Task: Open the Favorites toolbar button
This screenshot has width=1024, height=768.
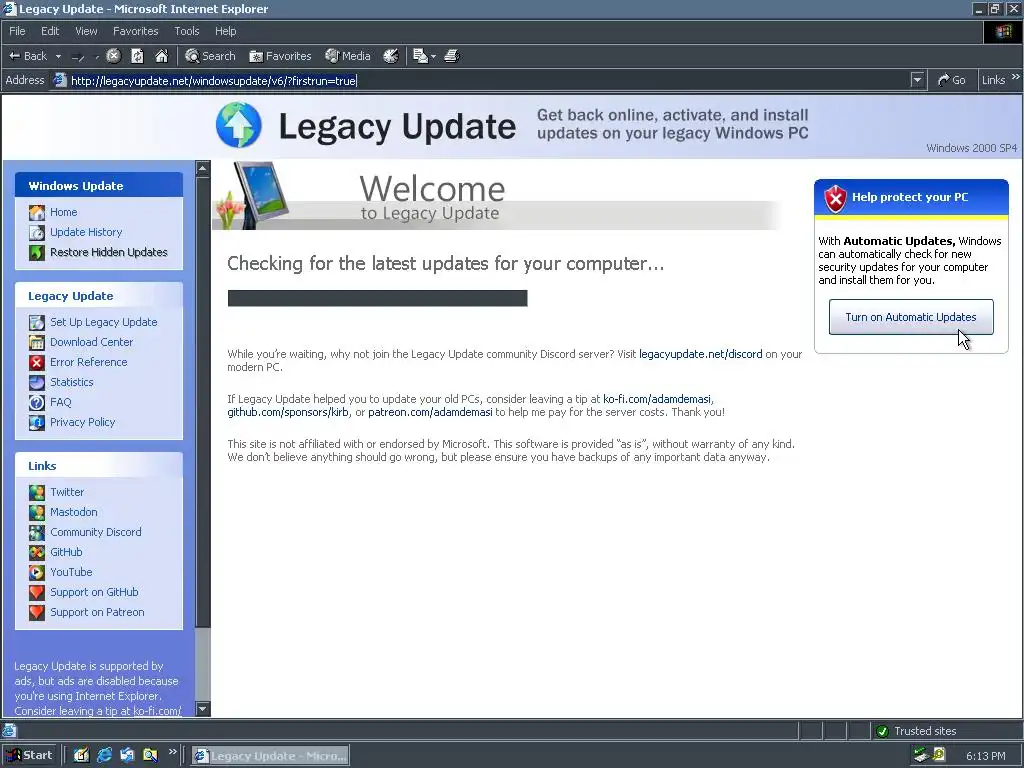Action: click(x=280, y=56)
